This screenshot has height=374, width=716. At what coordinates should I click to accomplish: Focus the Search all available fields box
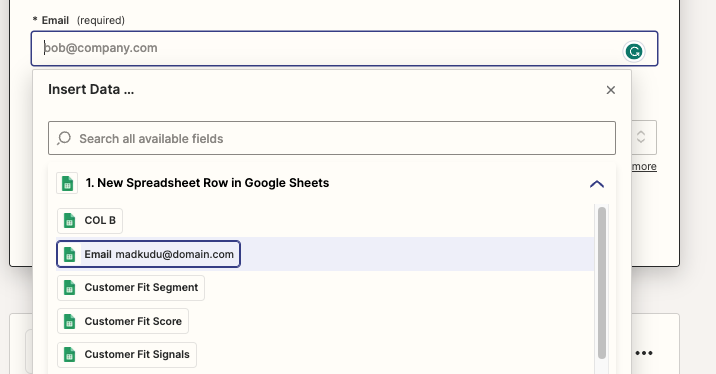coord(332,138)
